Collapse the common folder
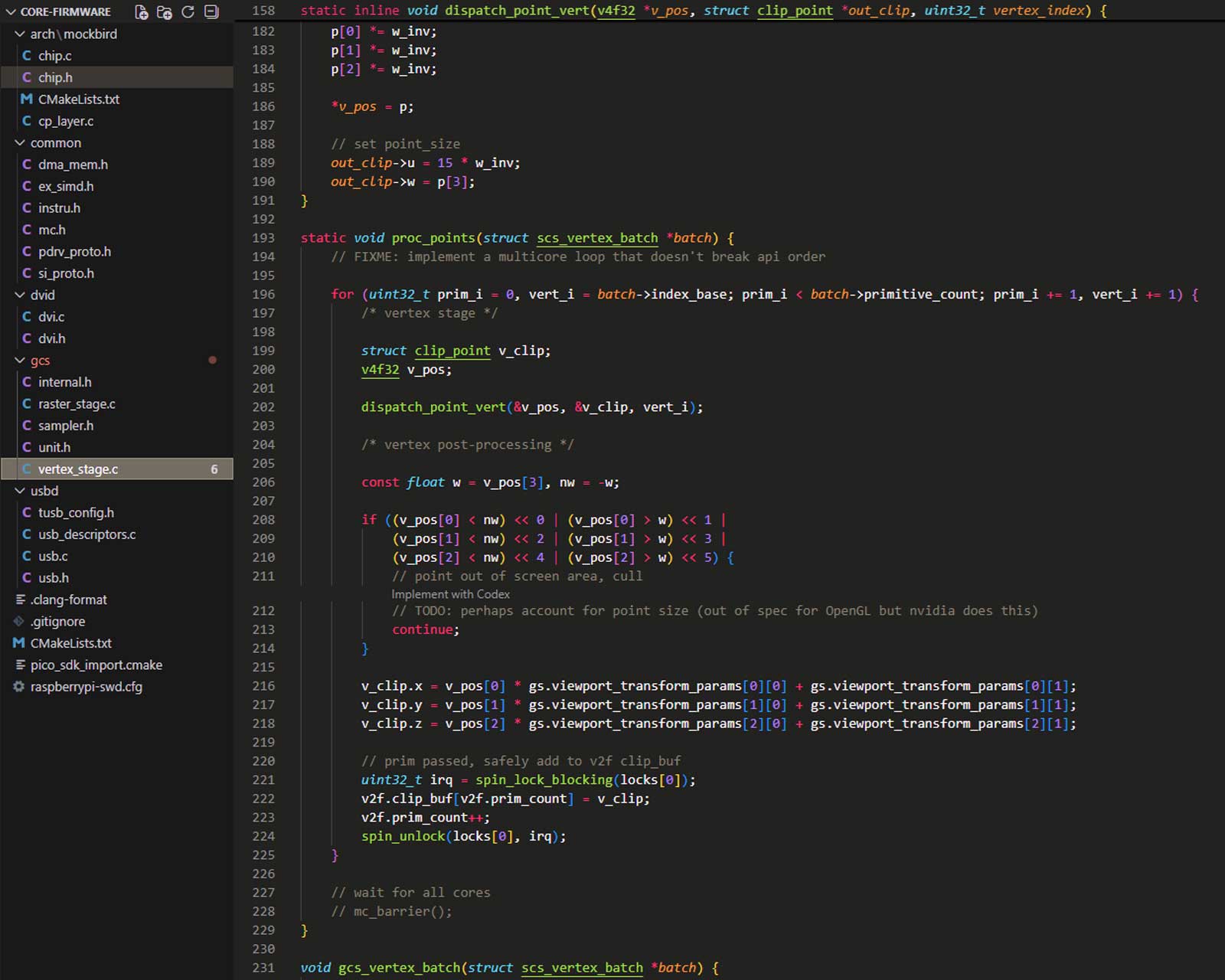The image size is (1225, 980). point(20,142)
